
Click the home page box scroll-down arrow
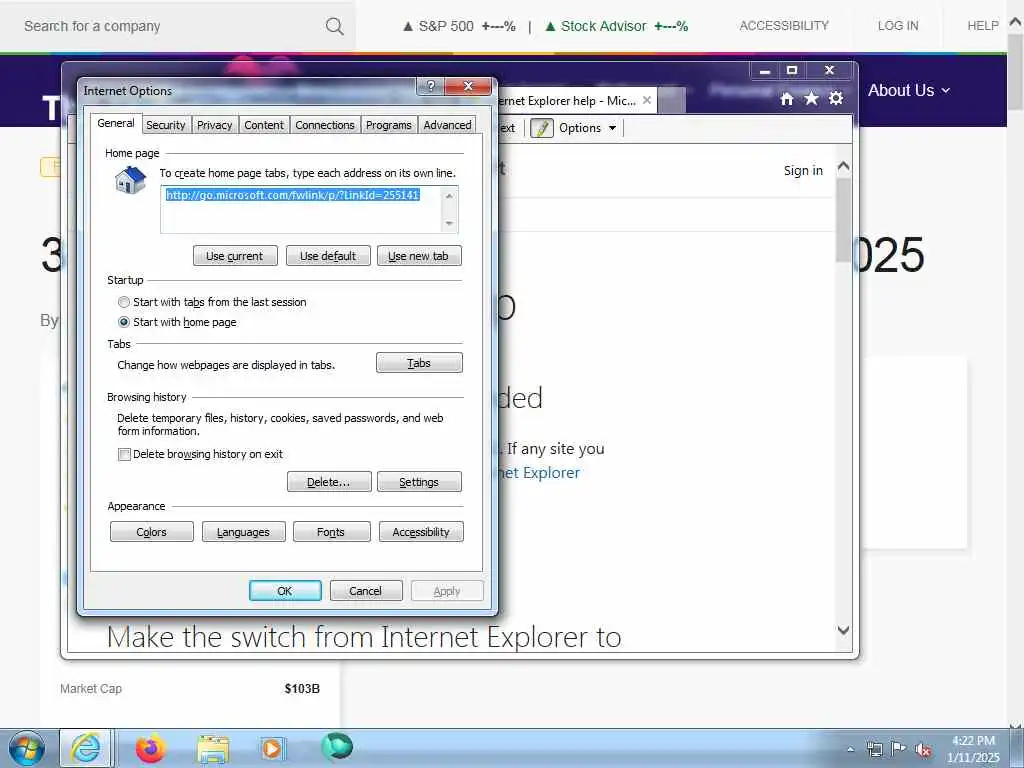click(x=449, y=223)
